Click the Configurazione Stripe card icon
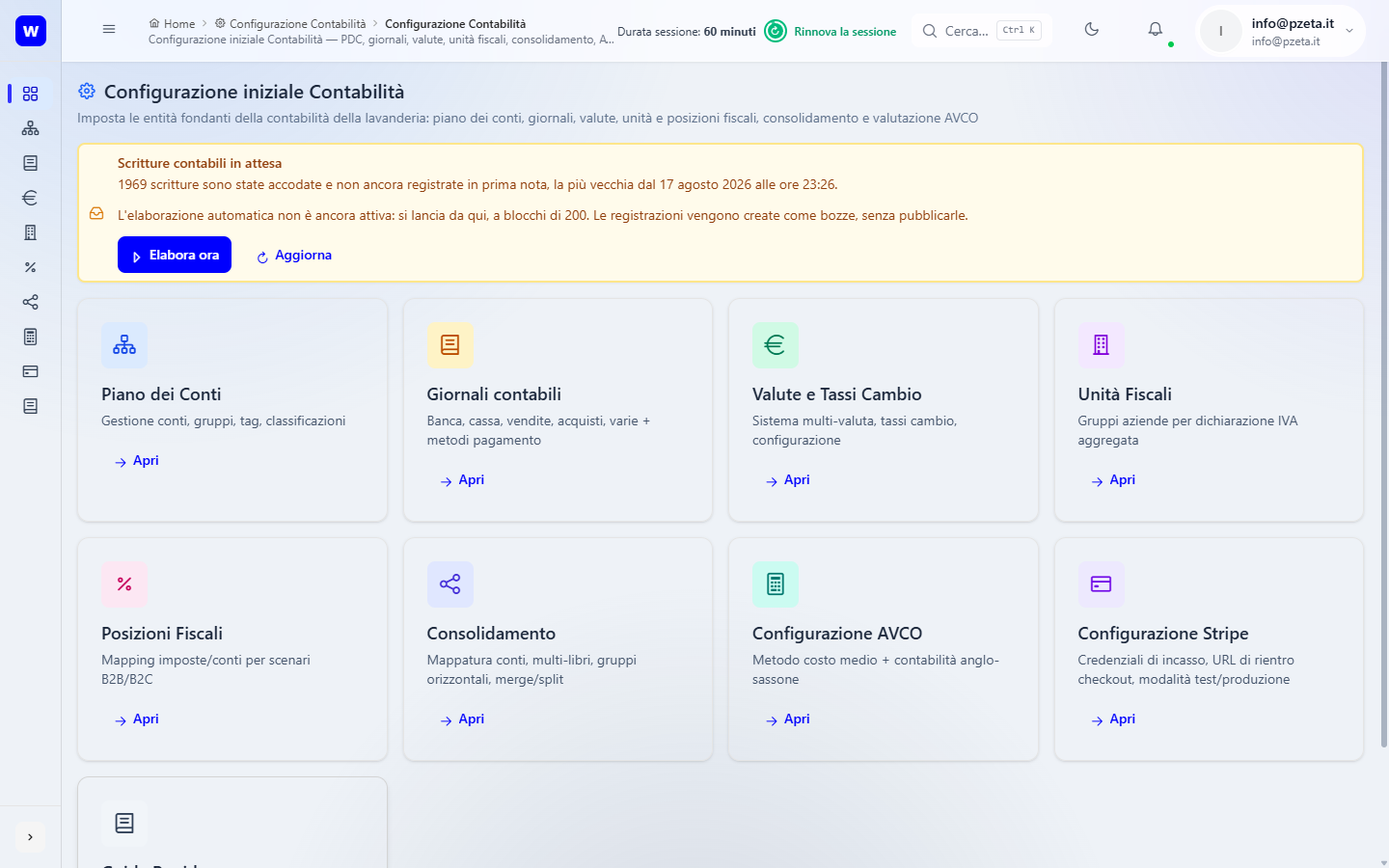Image resolution: width=1389 pixels, height=868 pixels. coord(1102,584)
